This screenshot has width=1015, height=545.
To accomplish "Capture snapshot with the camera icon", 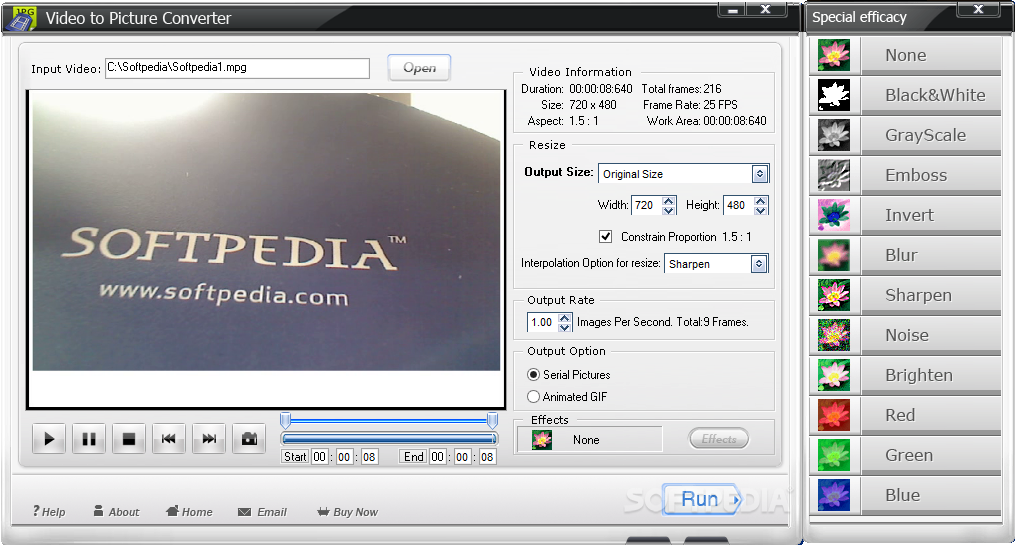I will point(249,439).
